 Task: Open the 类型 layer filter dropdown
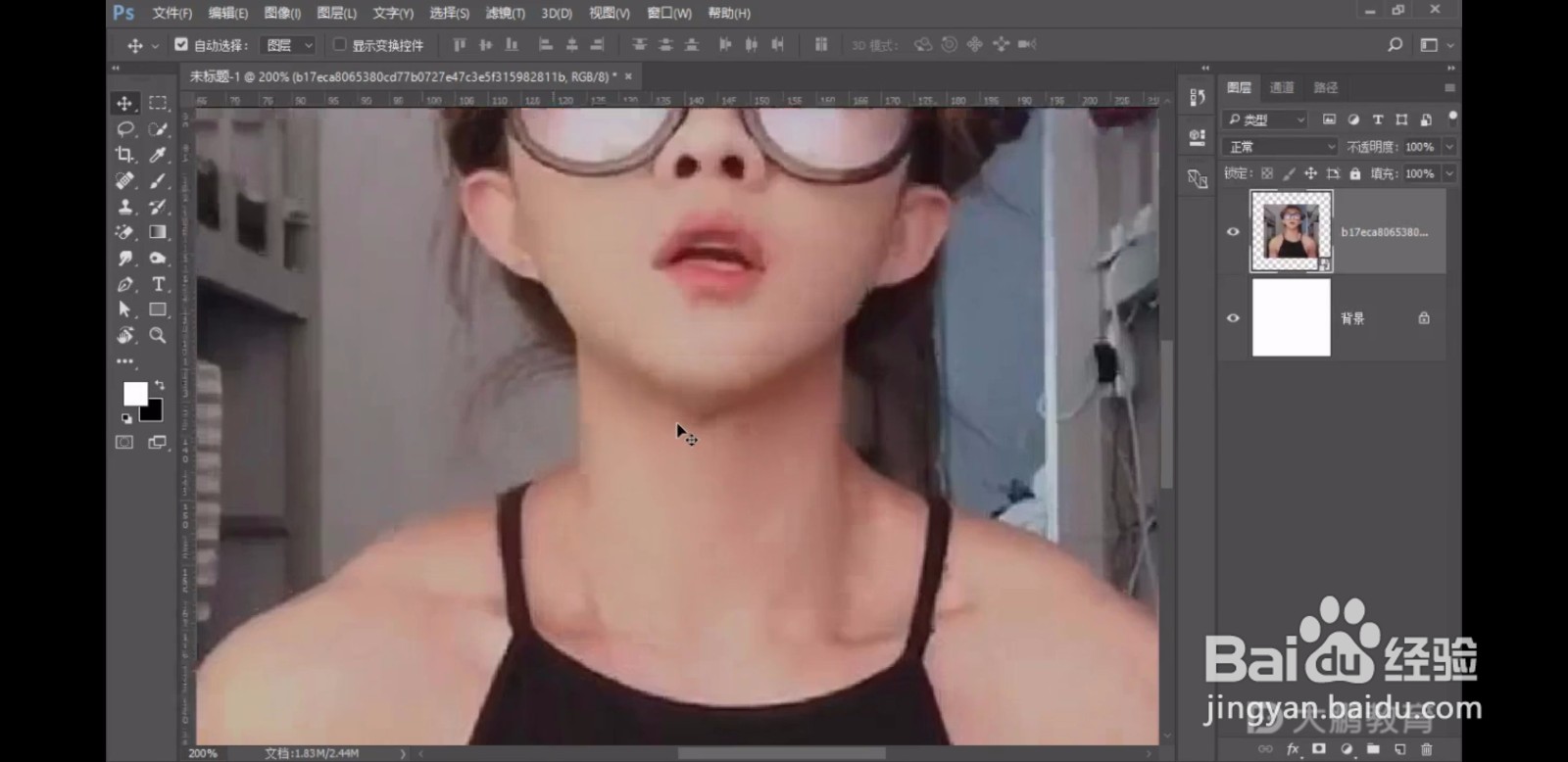click(1265, 119)
